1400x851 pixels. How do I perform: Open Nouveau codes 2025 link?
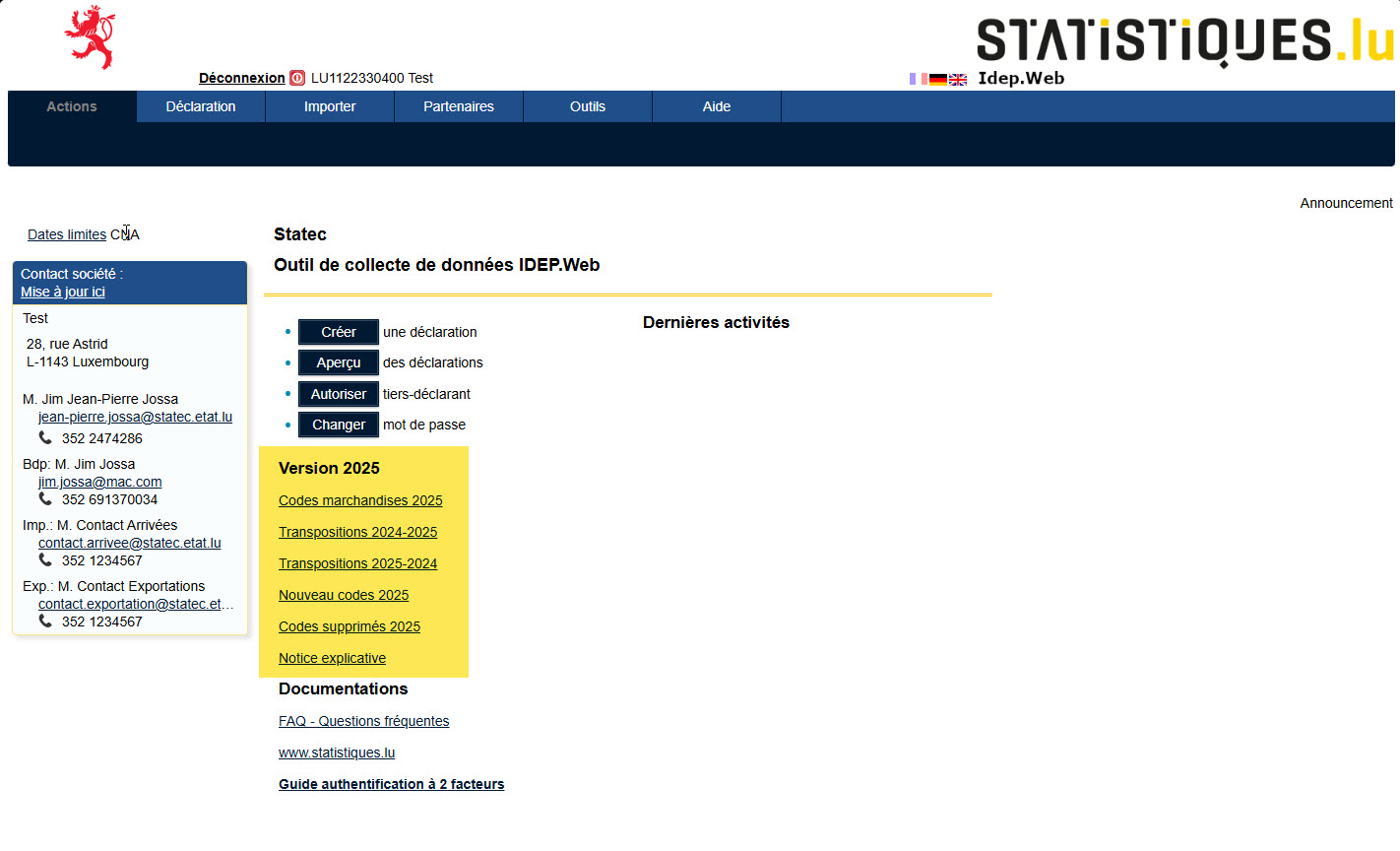pyautogui.click(x=344, y=595)
